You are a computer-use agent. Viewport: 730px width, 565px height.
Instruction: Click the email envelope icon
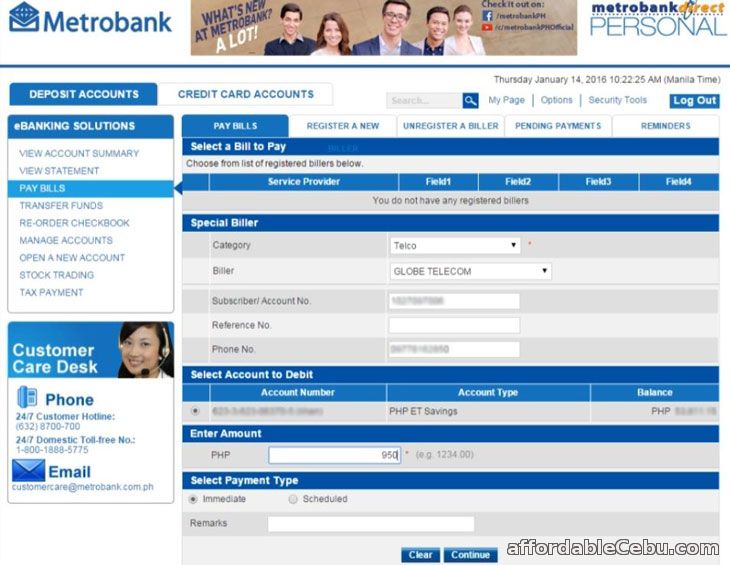pos(28,470)
